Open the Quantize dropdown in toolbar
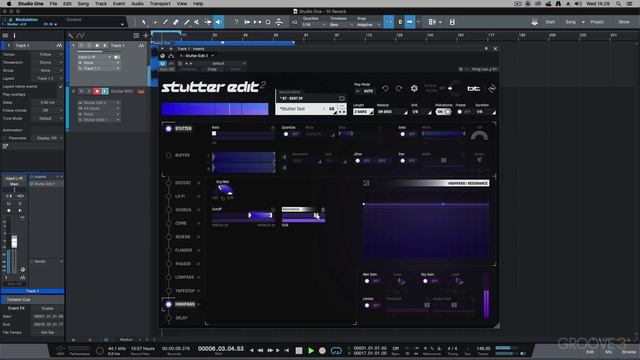Viewport: 640px width, 360px height. tap(313, 25)
